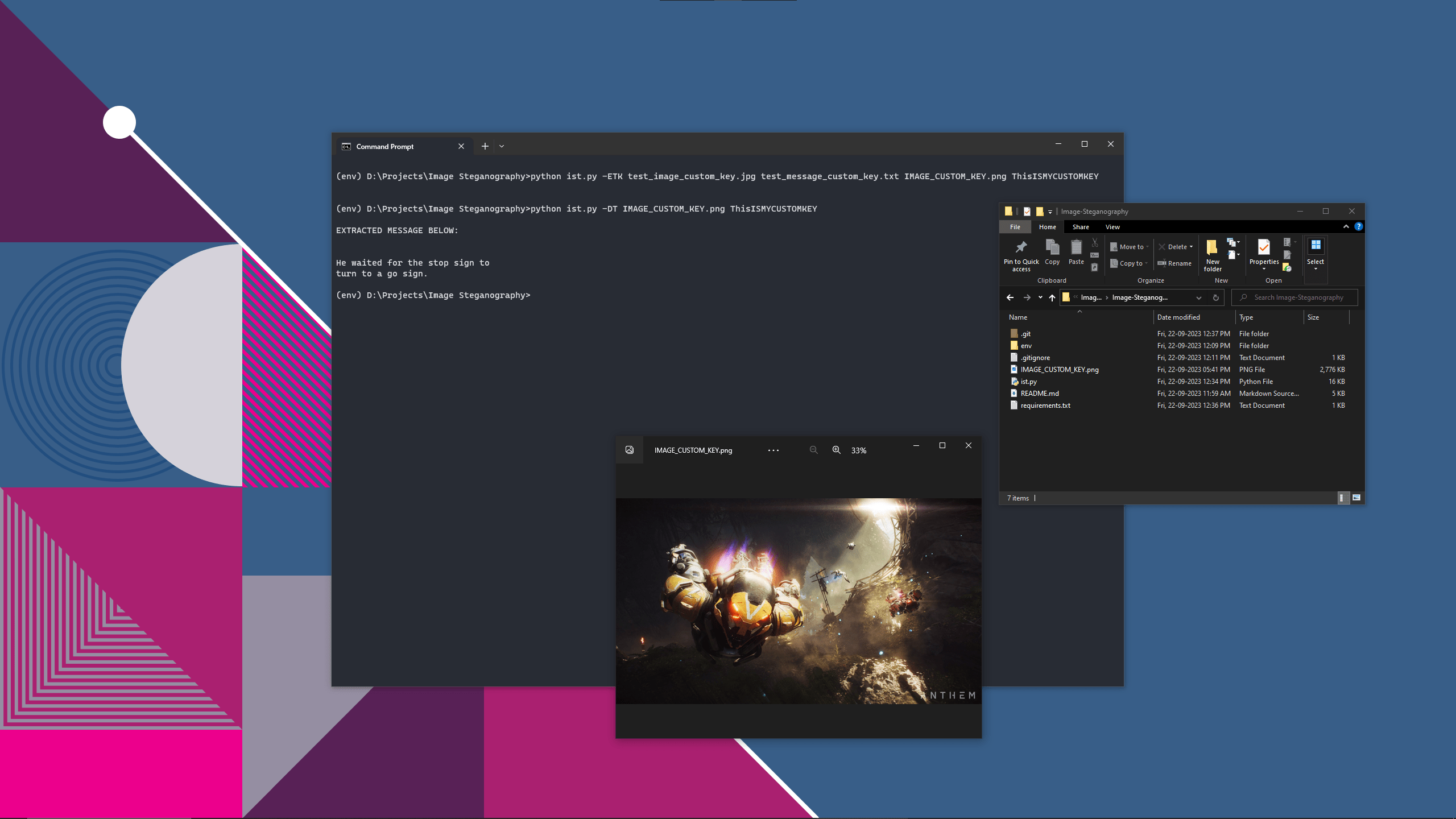Image resolution: width=1456 pixels, height=819 pixels.
Task: Go up one folder level
Action: click(x=1052, y=297)
